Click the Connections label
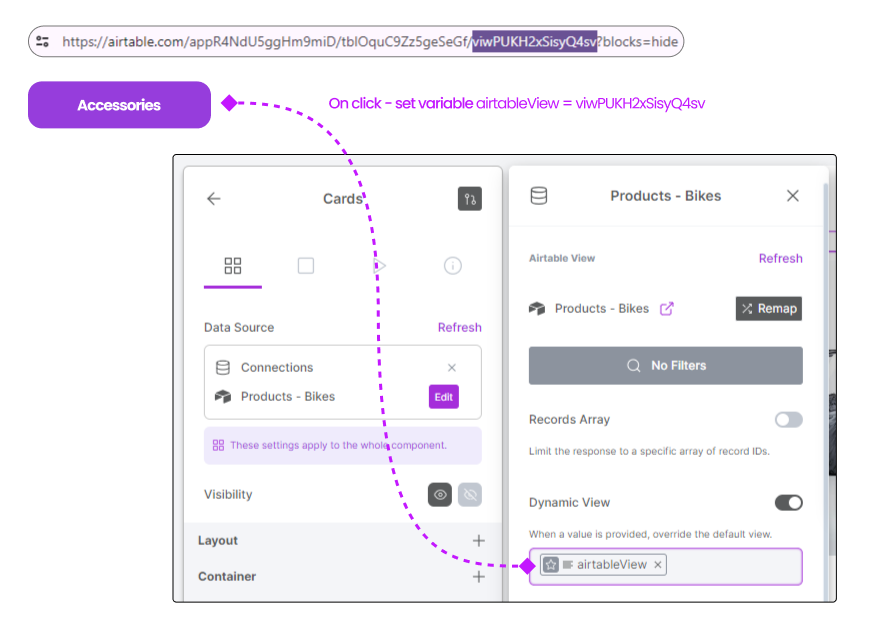This screenshot has height=622, width=875. tap(277, 368)
